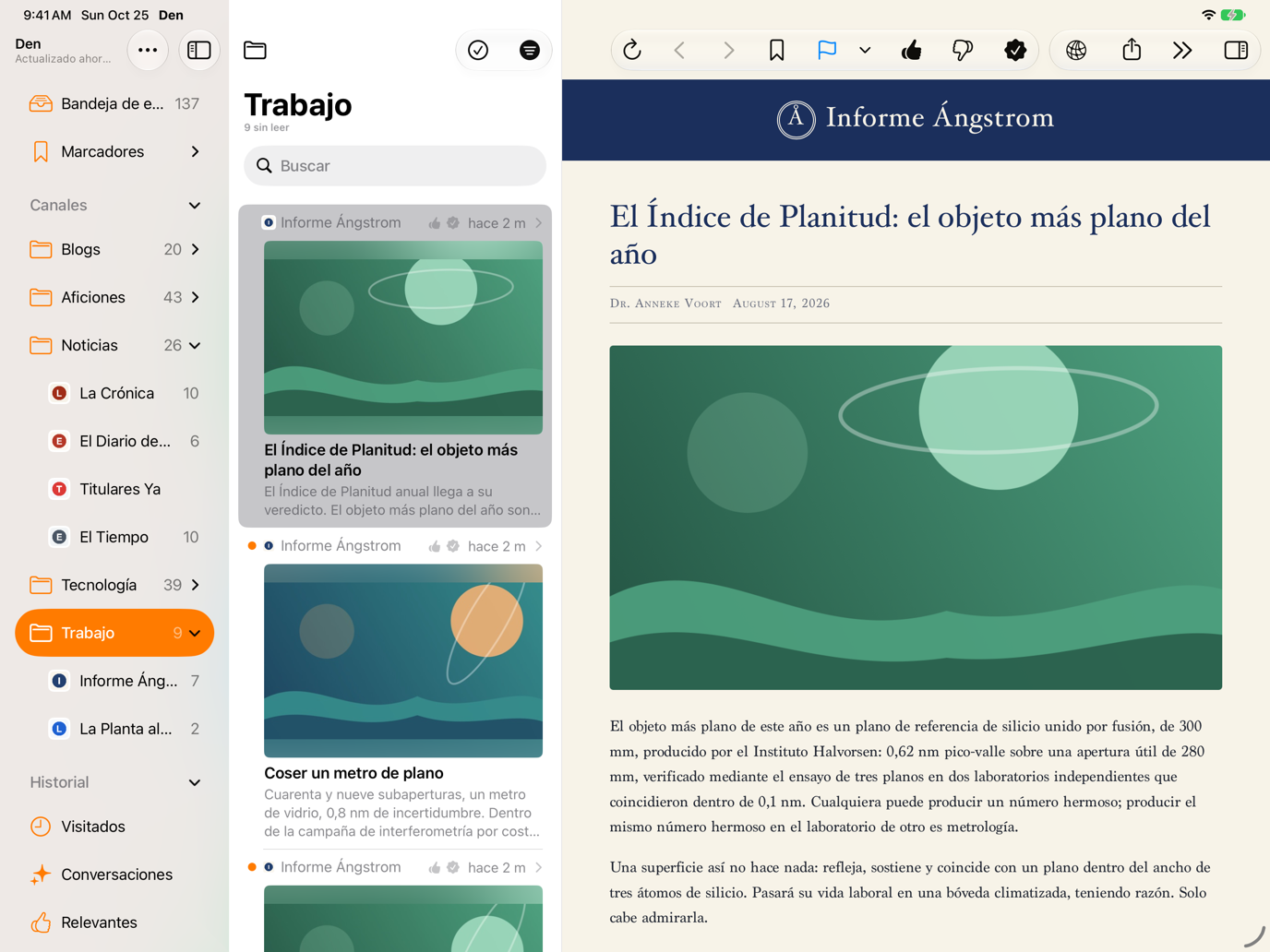Collapse the Canales section

(195, 205)
